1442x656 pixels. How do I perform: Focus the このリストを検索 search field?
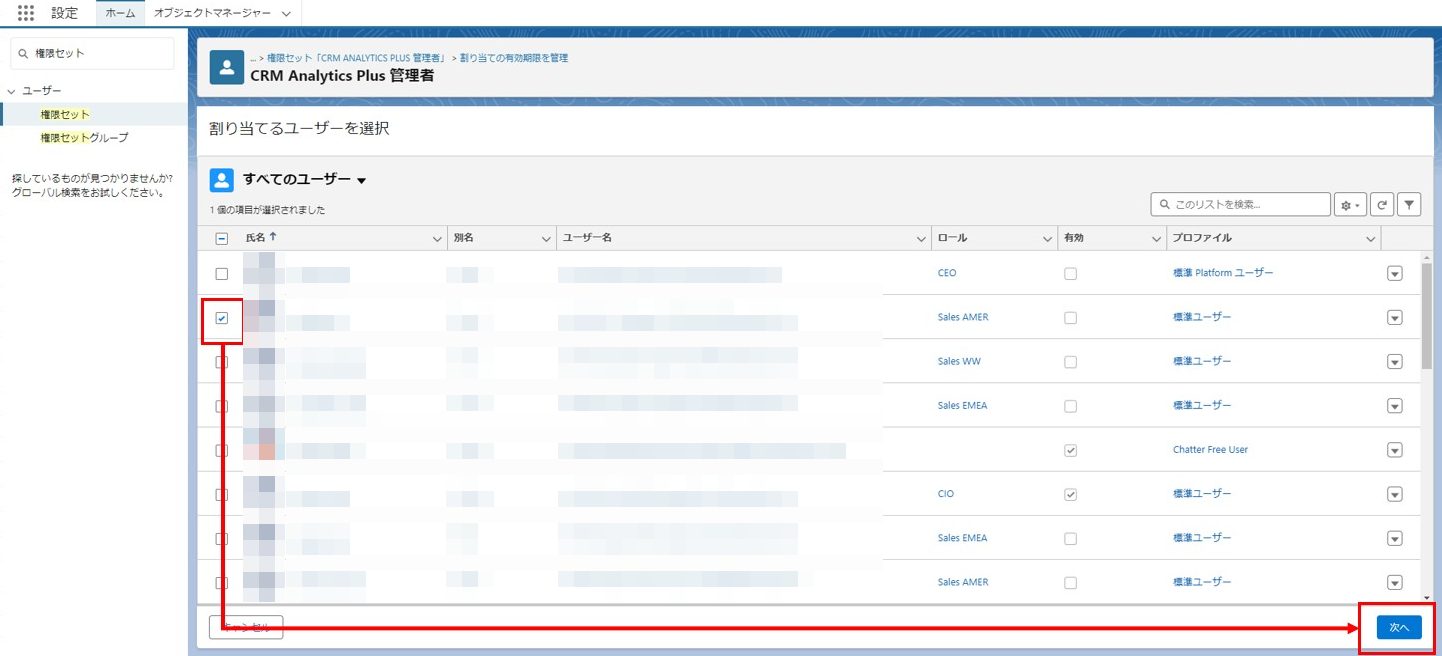pyautogui.click(x=1241, y=204)
